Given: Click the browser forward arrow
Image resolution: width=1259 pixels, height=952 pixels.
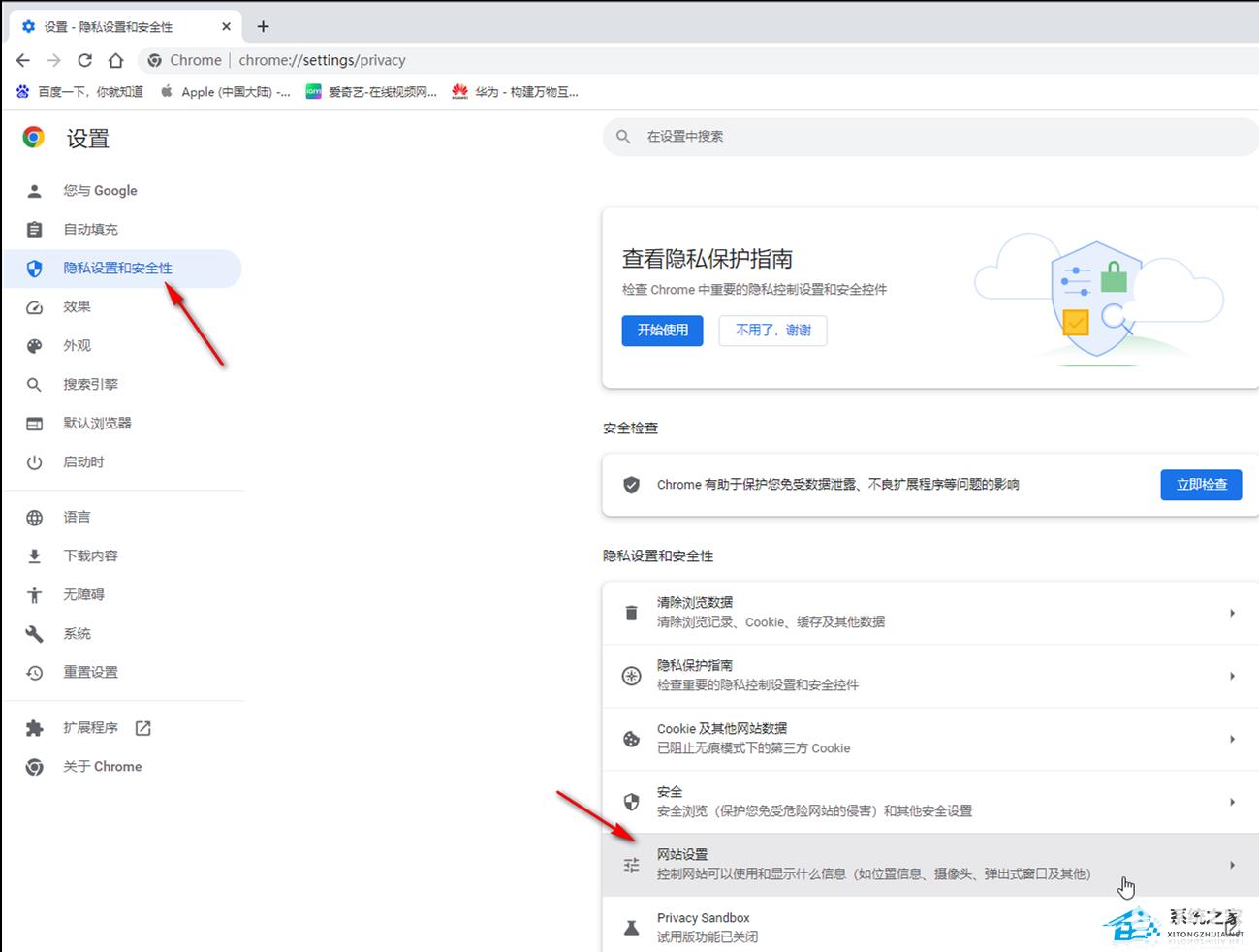Looking at the screenshot, I should point(54,60).
